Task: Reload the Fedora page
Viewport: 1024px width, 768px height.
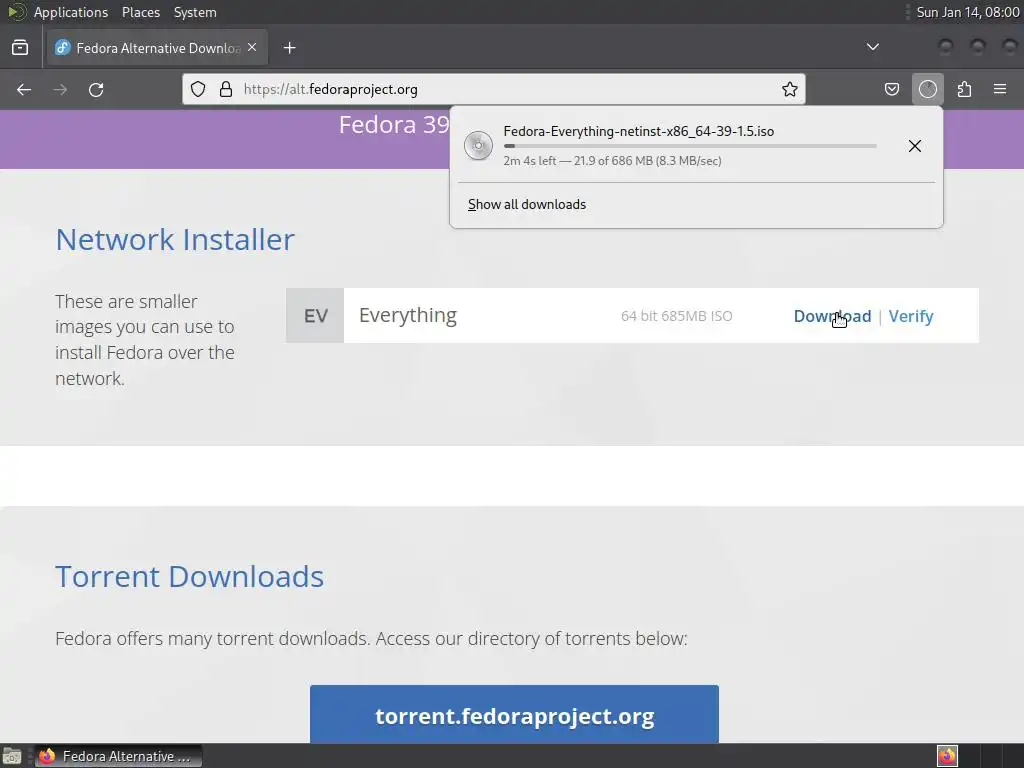Action: pyautogui.click(x=96, y=89)
